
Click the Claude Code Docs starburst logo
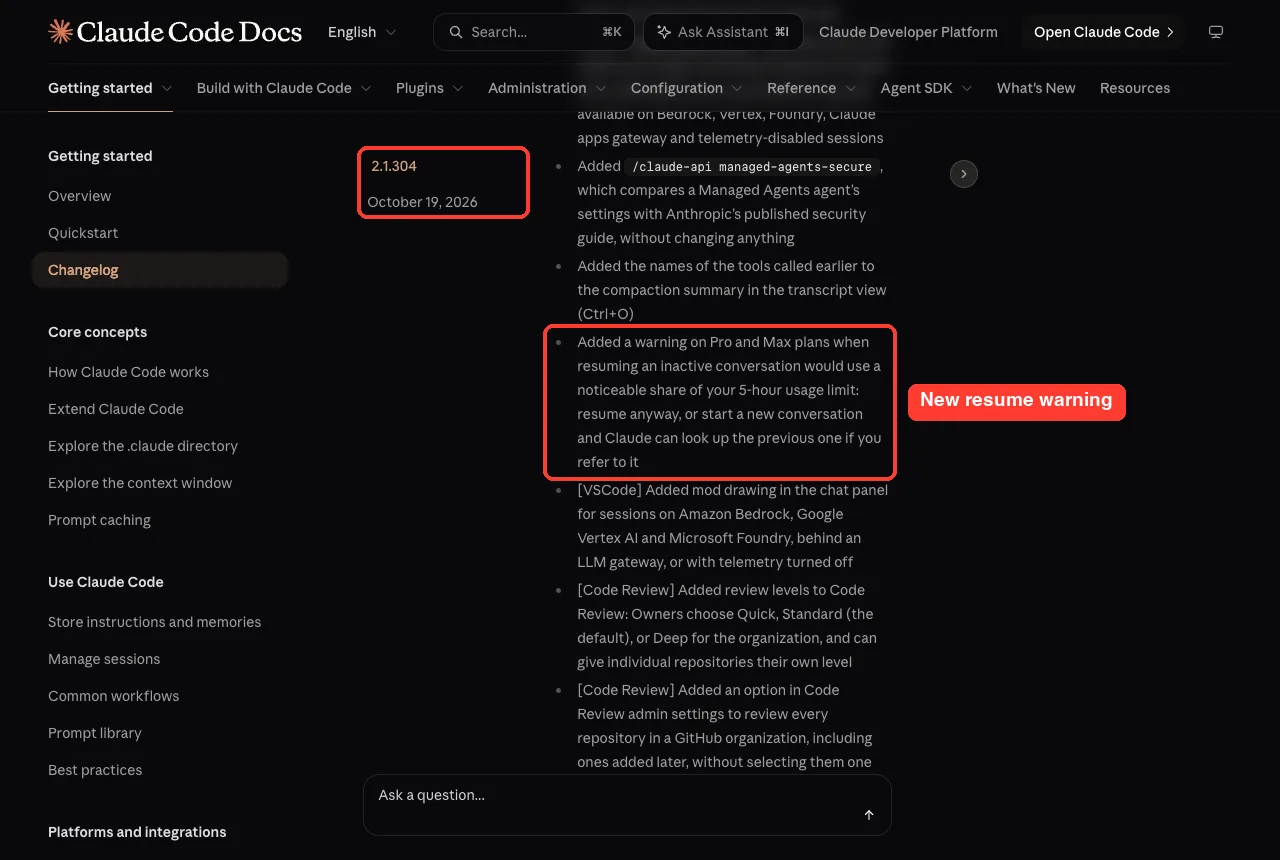pos(60,32)
